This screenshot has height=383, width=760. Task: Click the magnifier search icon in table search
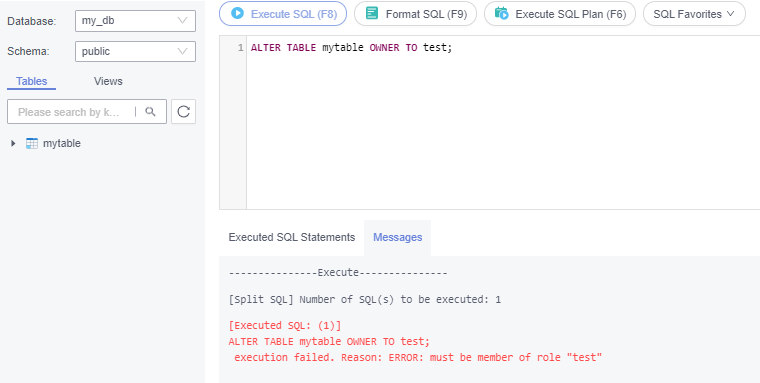click(150, 112)
